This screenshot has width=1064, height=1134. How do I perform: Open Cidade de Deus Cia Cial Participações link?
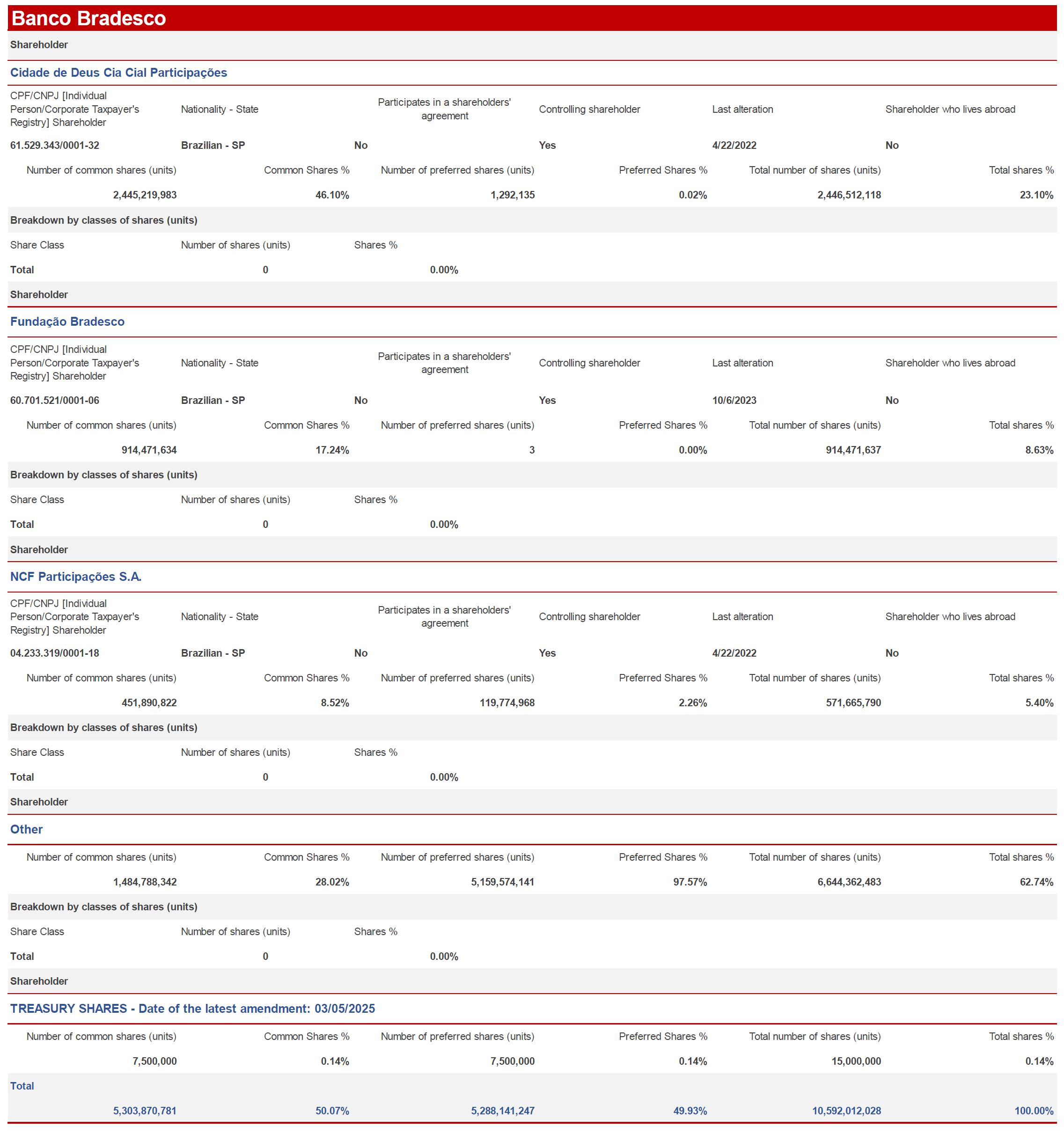pos(119,73)
